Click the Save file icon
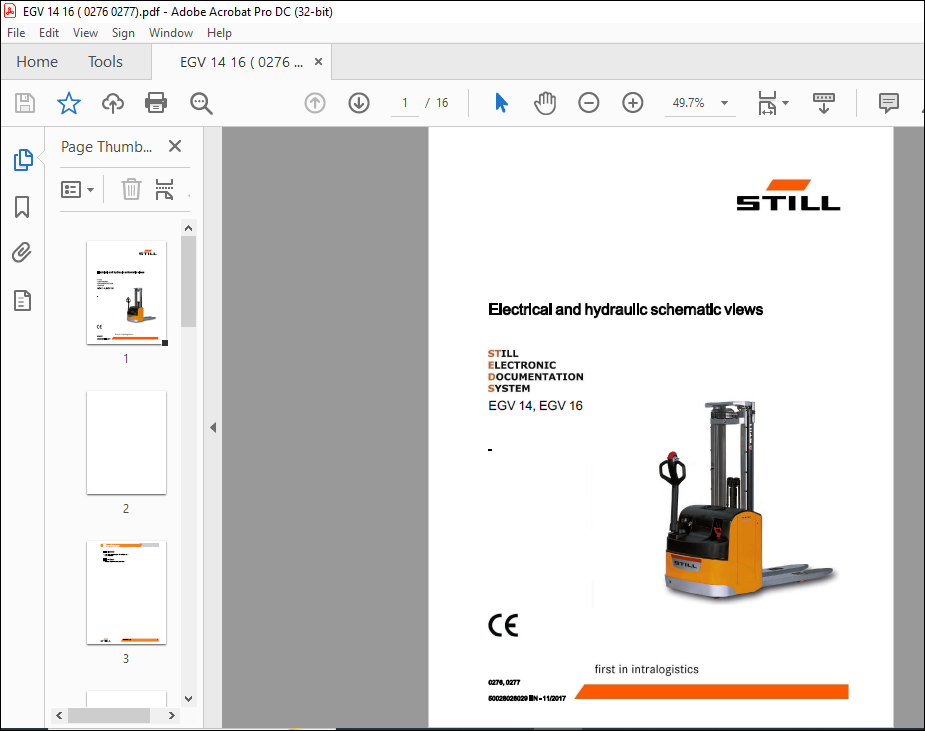925x731 pixels. [x=25, y=103]
